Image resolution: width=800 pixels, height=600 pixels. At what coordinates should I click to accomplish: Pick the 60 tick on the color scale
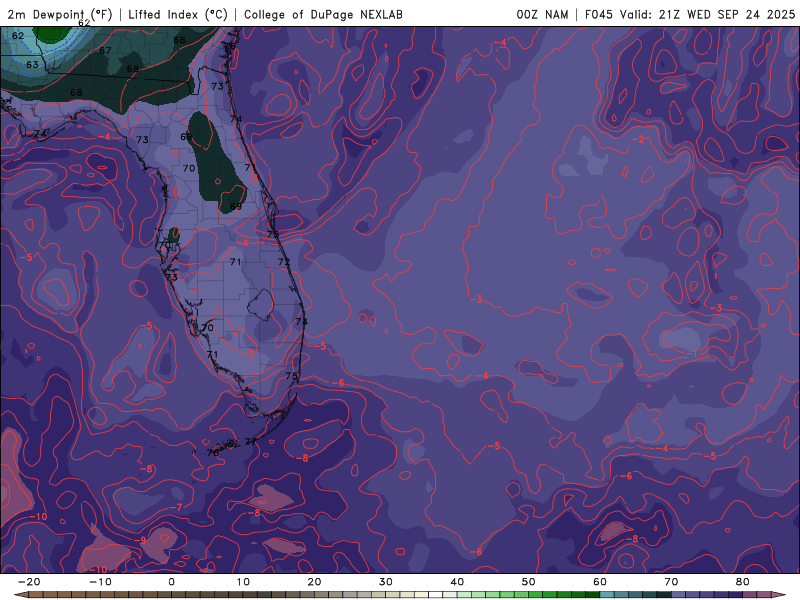coord(599,582)
